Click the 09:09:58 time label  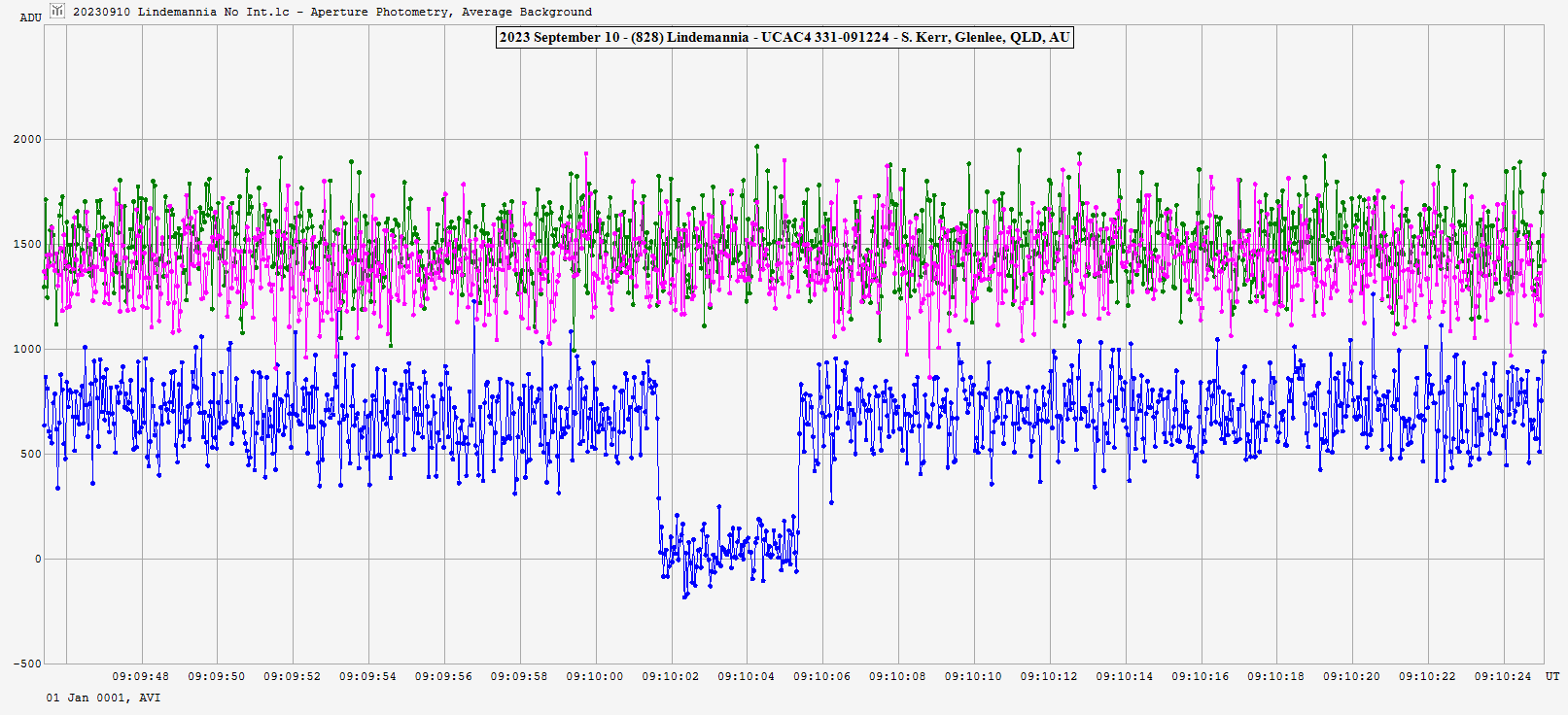(x=519, y=676)
